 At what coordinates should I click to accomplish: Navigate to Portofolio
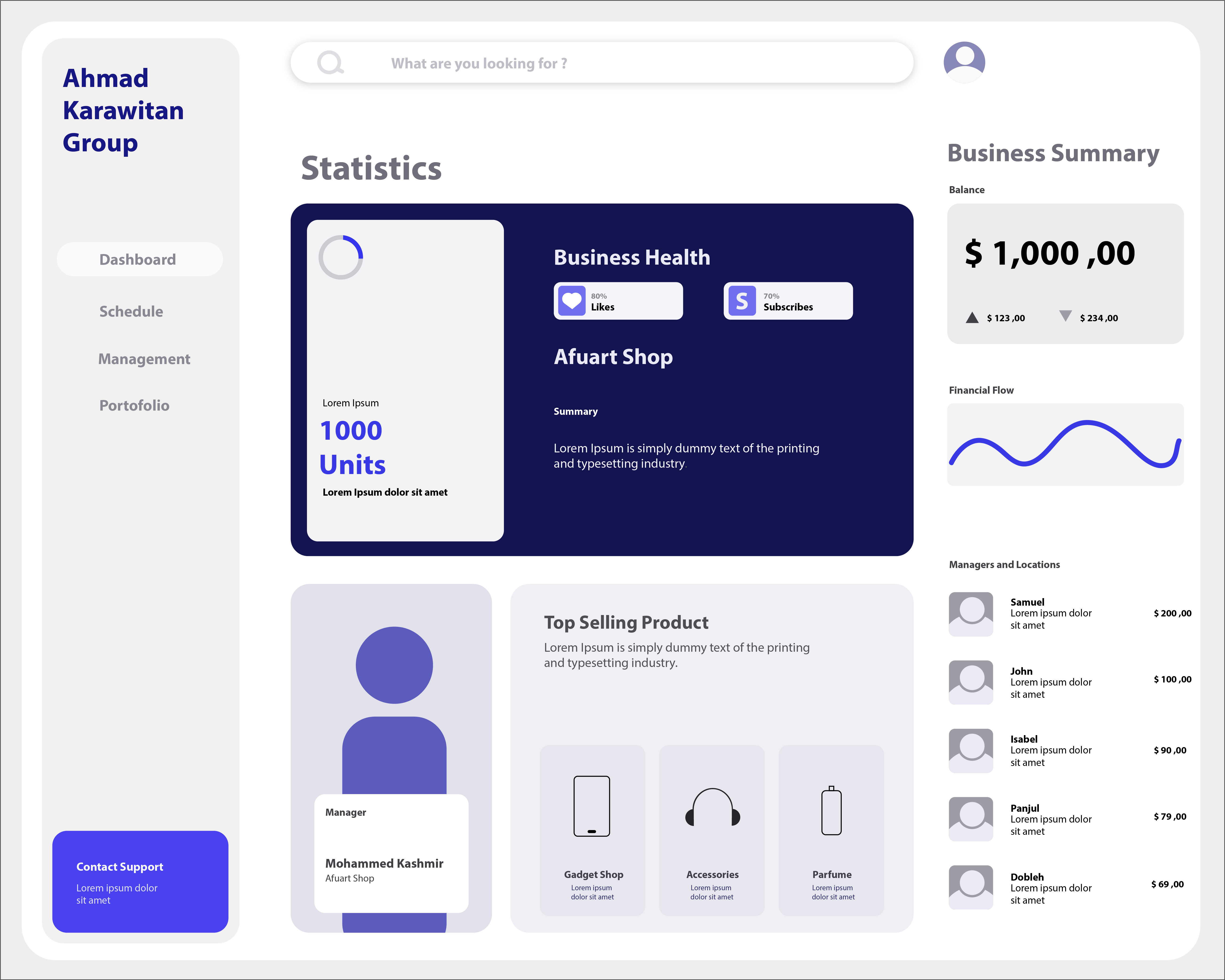[x=135, y=406]
